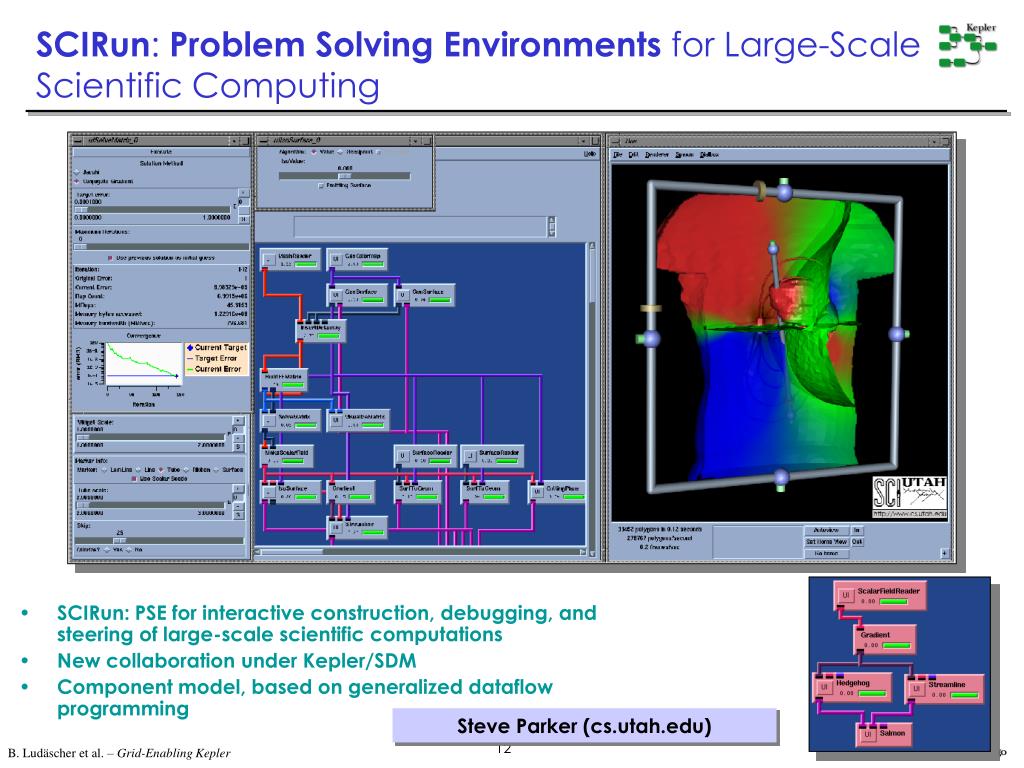Click the Go home button
Screen dimensions: 1024x768
pos(826,553)
